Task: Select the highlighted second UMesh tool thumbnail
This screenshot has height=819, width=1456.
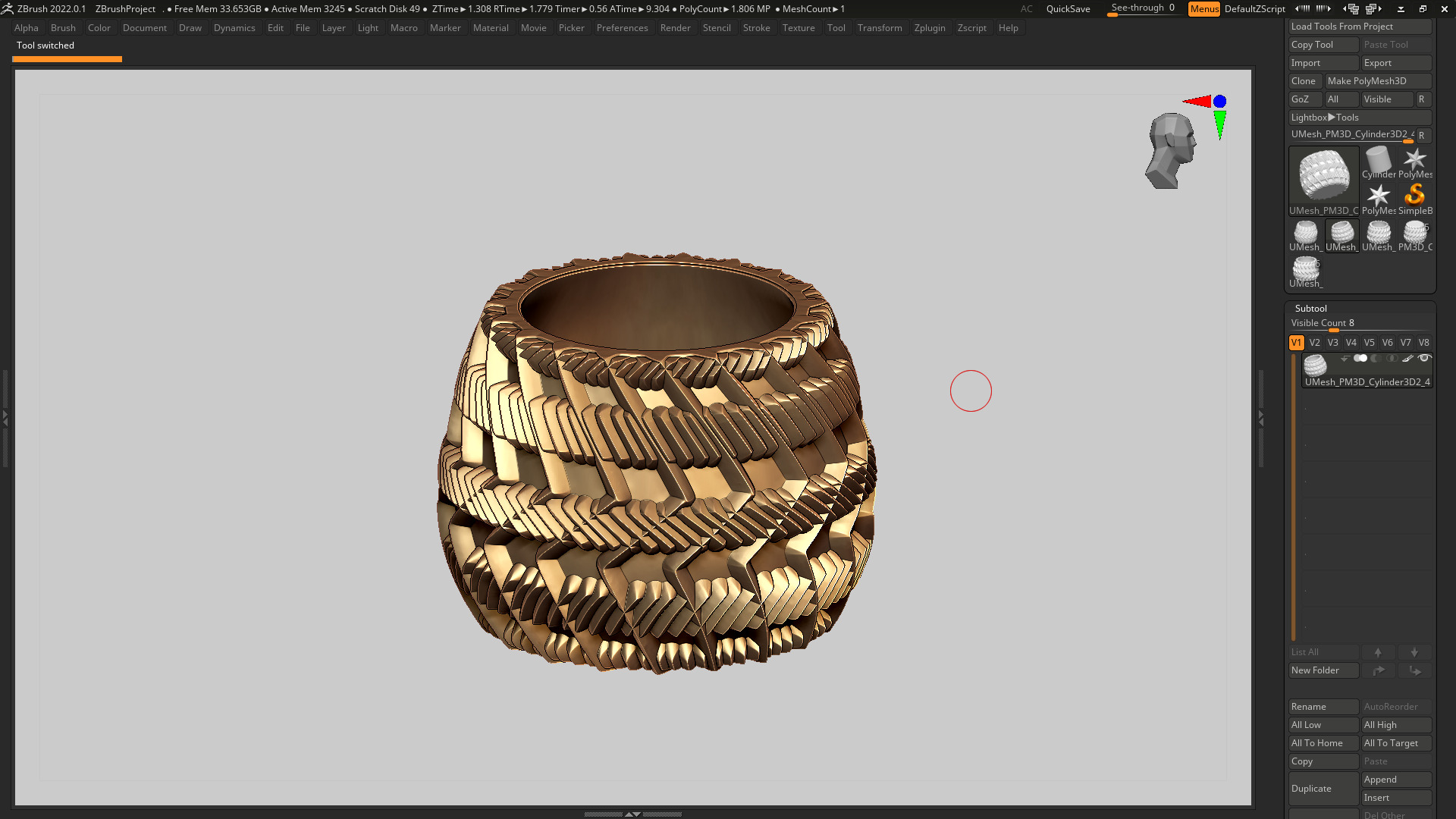Action: click(x=1341, y=235)
